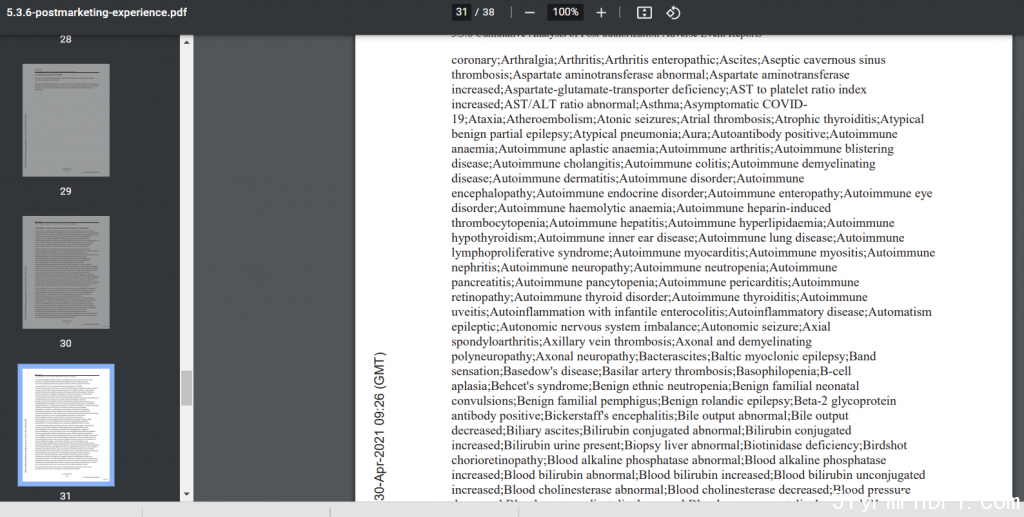Click the text 'Axillary vein thrombosis'

607,342
